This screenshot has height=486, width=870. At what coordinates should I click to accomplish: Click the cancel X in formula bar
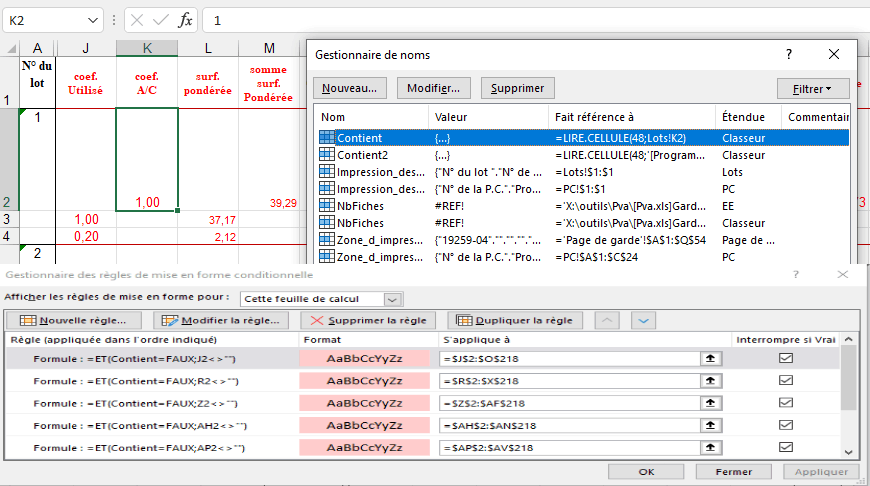(137, 21)
